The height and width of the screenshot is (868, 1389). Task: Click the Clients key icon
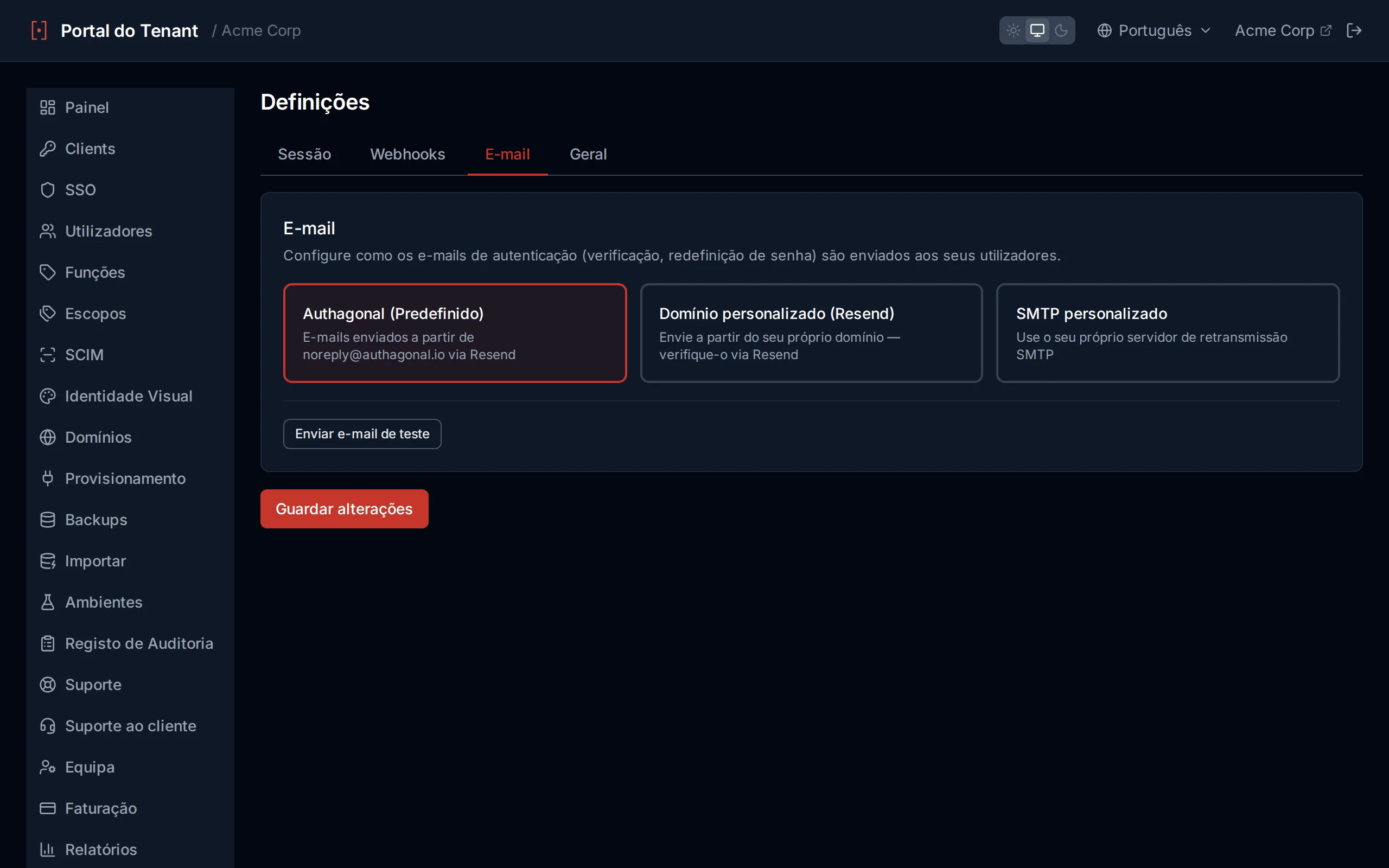point(48,149)
